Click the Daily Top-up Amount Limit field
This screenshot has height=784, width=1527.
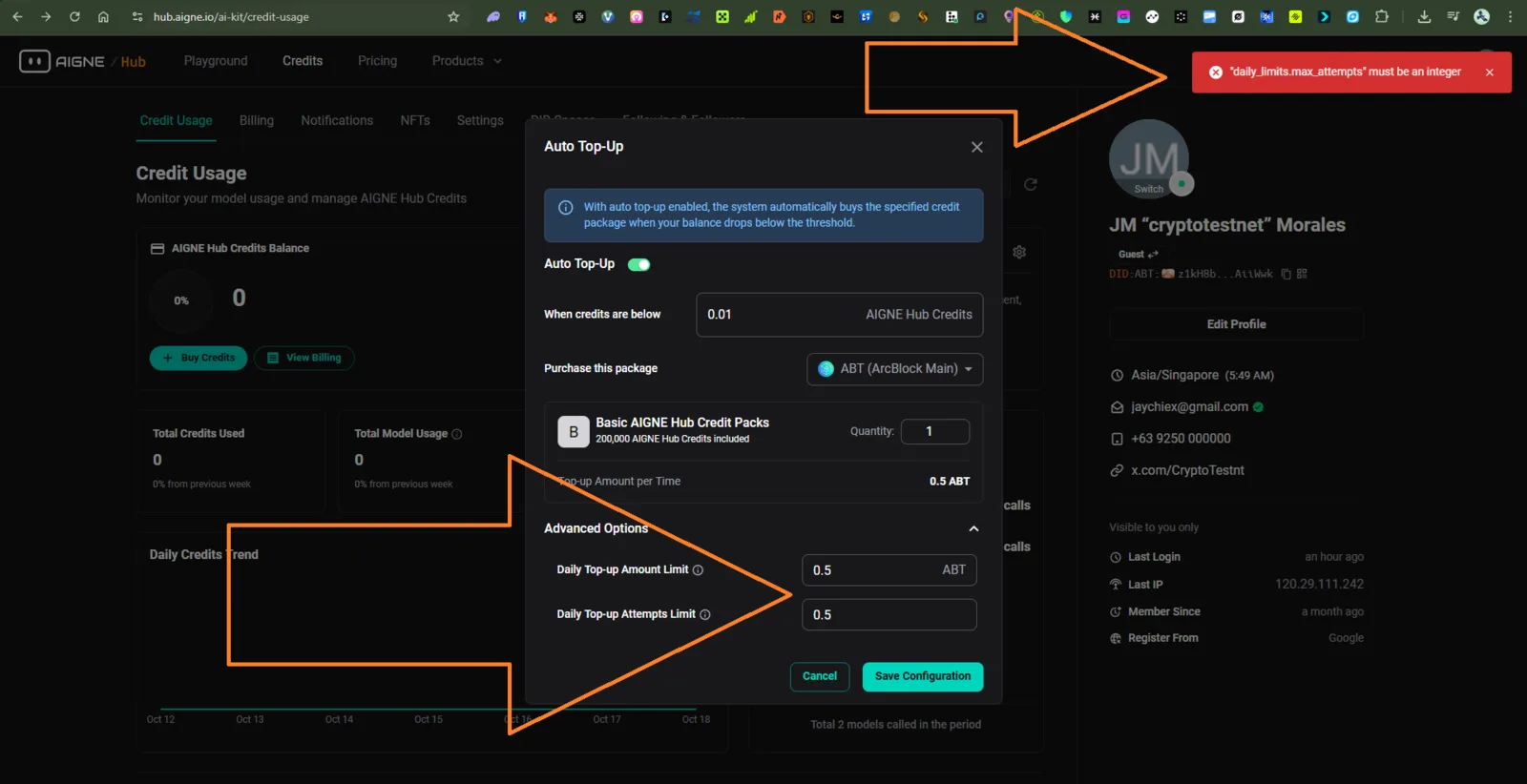coord(889,570)
